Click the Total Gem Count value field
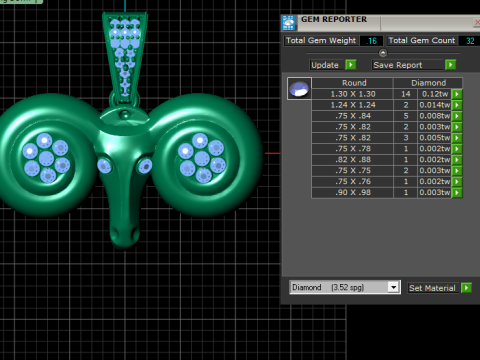 point(470,41)
